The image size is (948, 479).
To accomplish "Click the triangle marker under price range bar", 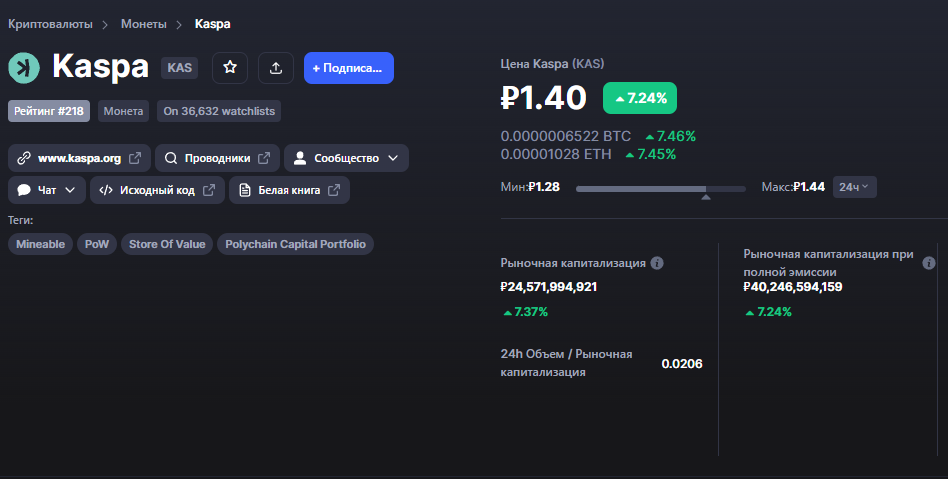I will coord(706,197).
